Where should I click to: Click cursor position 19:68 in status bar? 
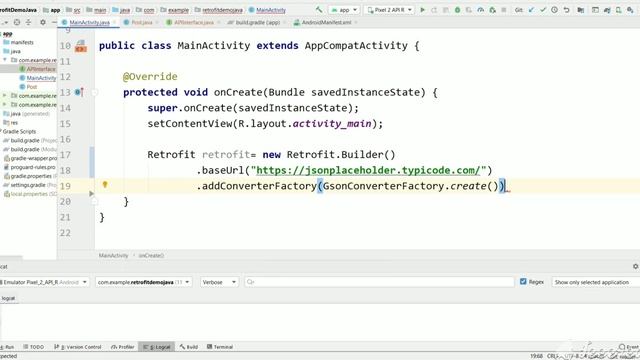pos(536,356)
